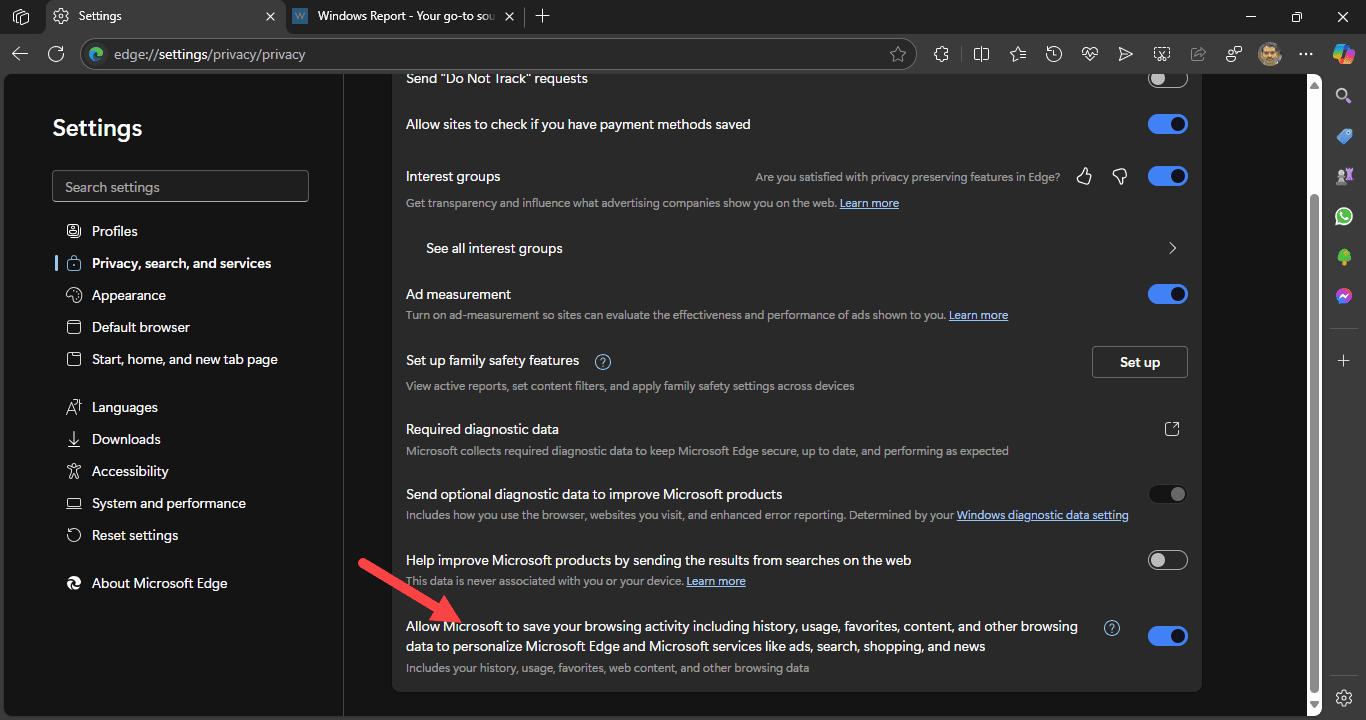Open Learn more link under Interest groups
Screen dimensions: 1366x720
pyautogui.click(x=869, y=203)
